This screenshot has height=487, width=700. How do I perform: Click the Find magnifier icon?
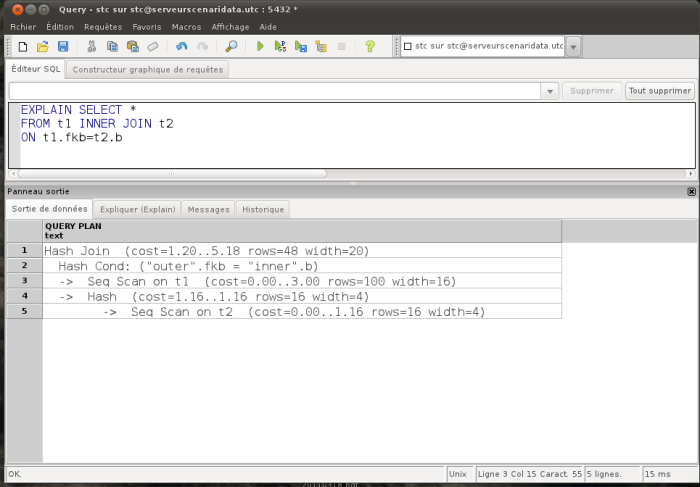(231, 46)
